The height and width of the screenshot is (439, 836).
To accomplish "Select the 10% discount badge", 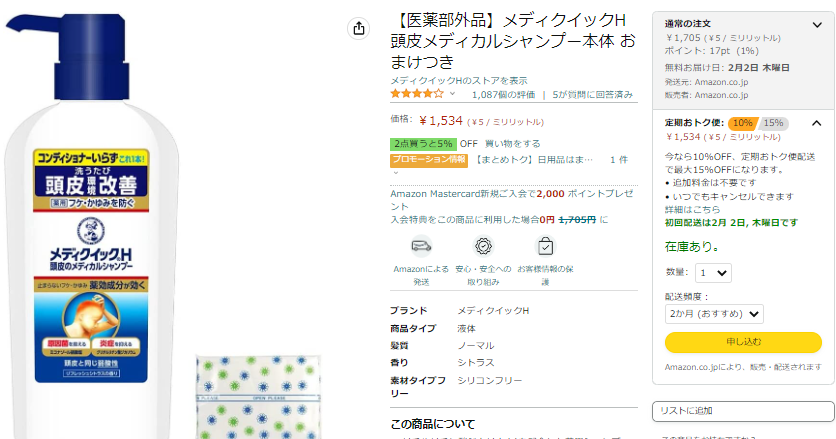I will pyautogui.click(x=742, y=123).
